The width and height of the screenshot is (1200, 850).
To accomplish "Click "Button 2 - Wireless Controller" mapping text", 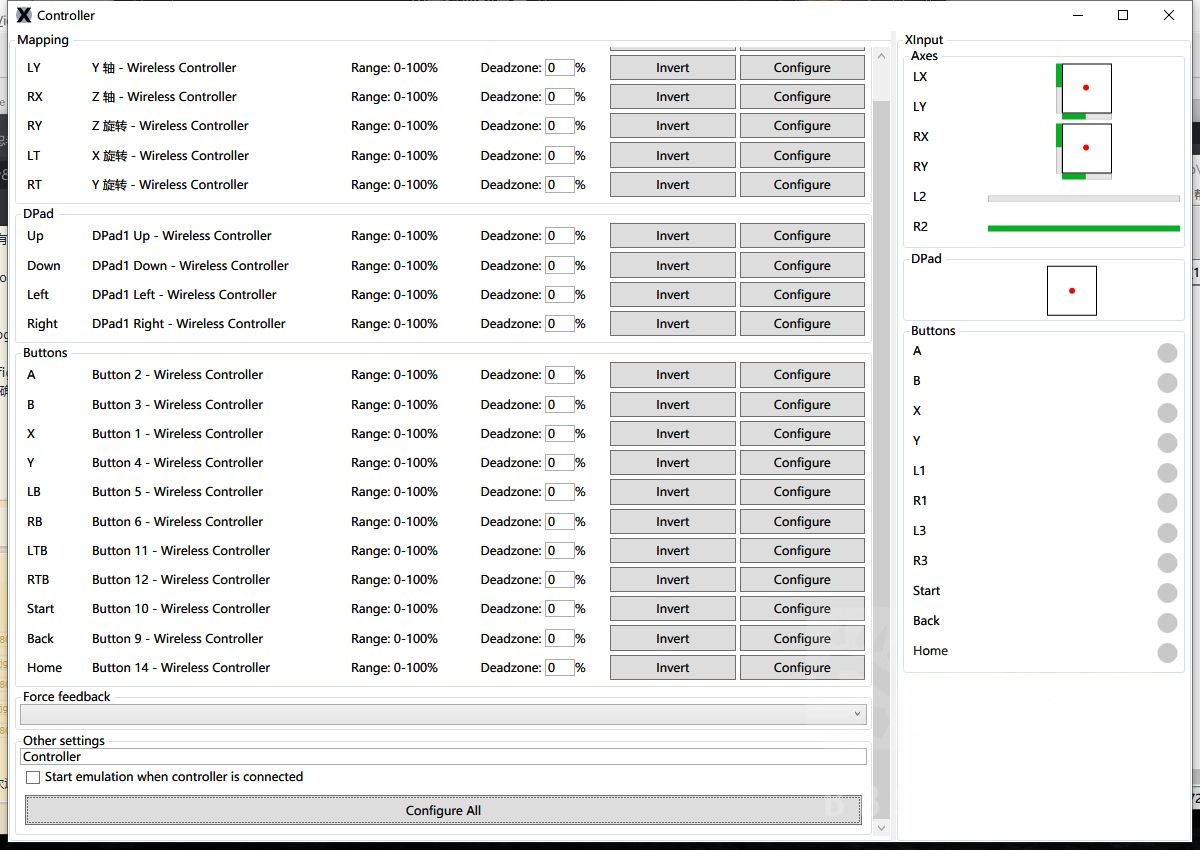I will pos(178,375).
